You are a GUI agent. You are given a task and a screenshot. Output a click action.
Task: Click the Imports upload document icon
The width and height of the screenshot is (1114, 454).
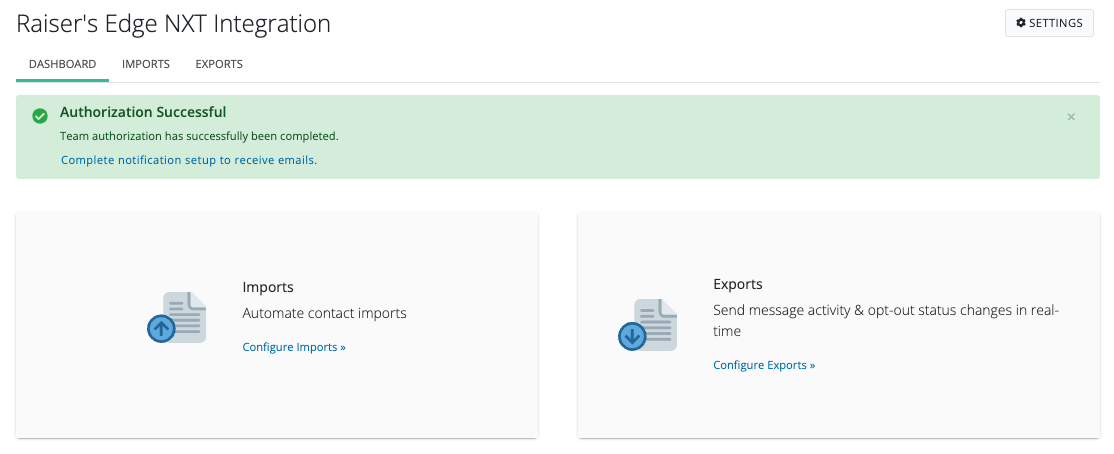pos(177,318)
